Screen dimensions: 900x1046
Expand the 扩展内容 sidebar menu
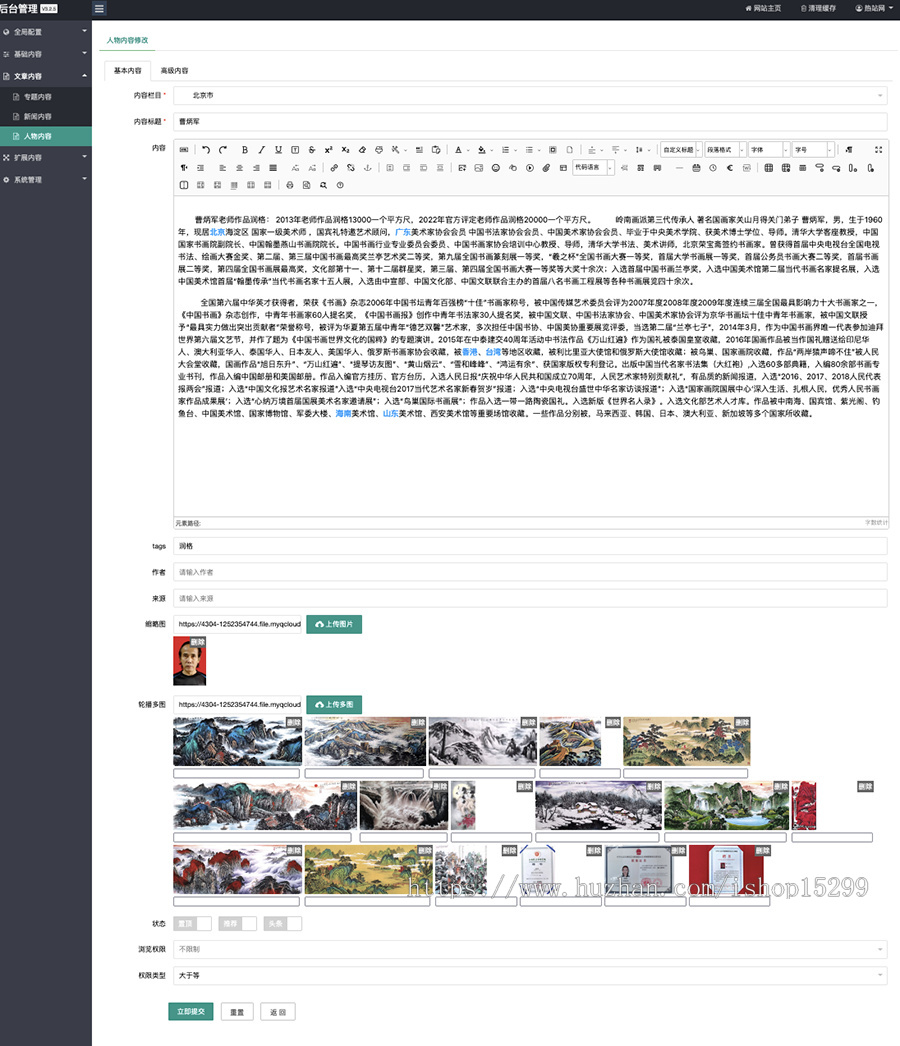(x=45, y=157)
